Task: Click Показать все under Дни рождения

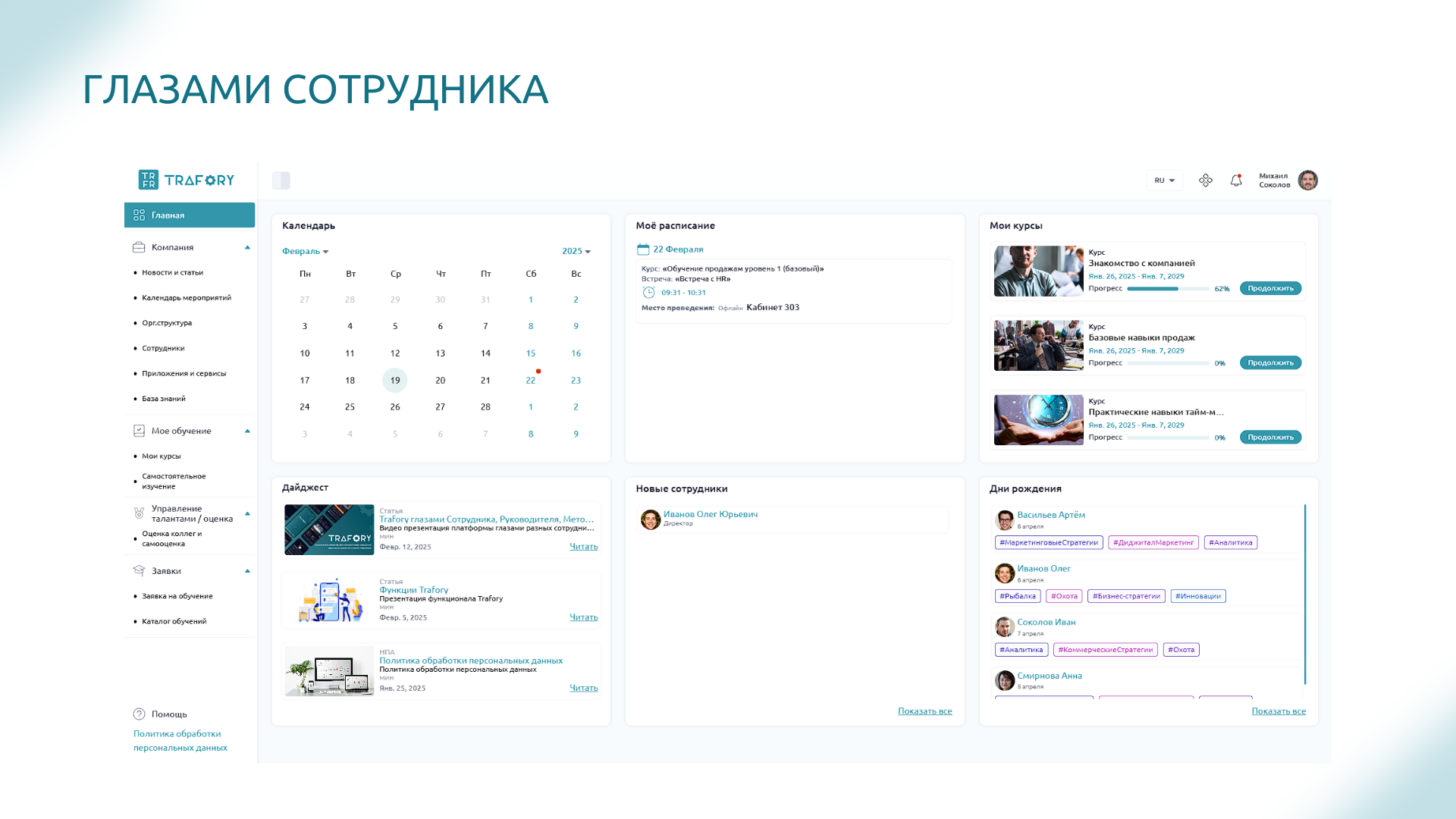Action: tap(1278, 711)
